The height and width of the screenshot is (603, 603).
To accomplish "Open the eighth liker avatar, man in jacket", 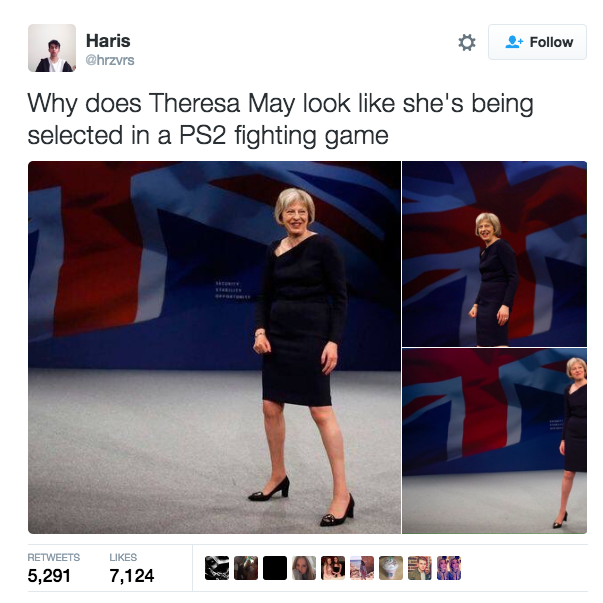I will pos(420,568).
